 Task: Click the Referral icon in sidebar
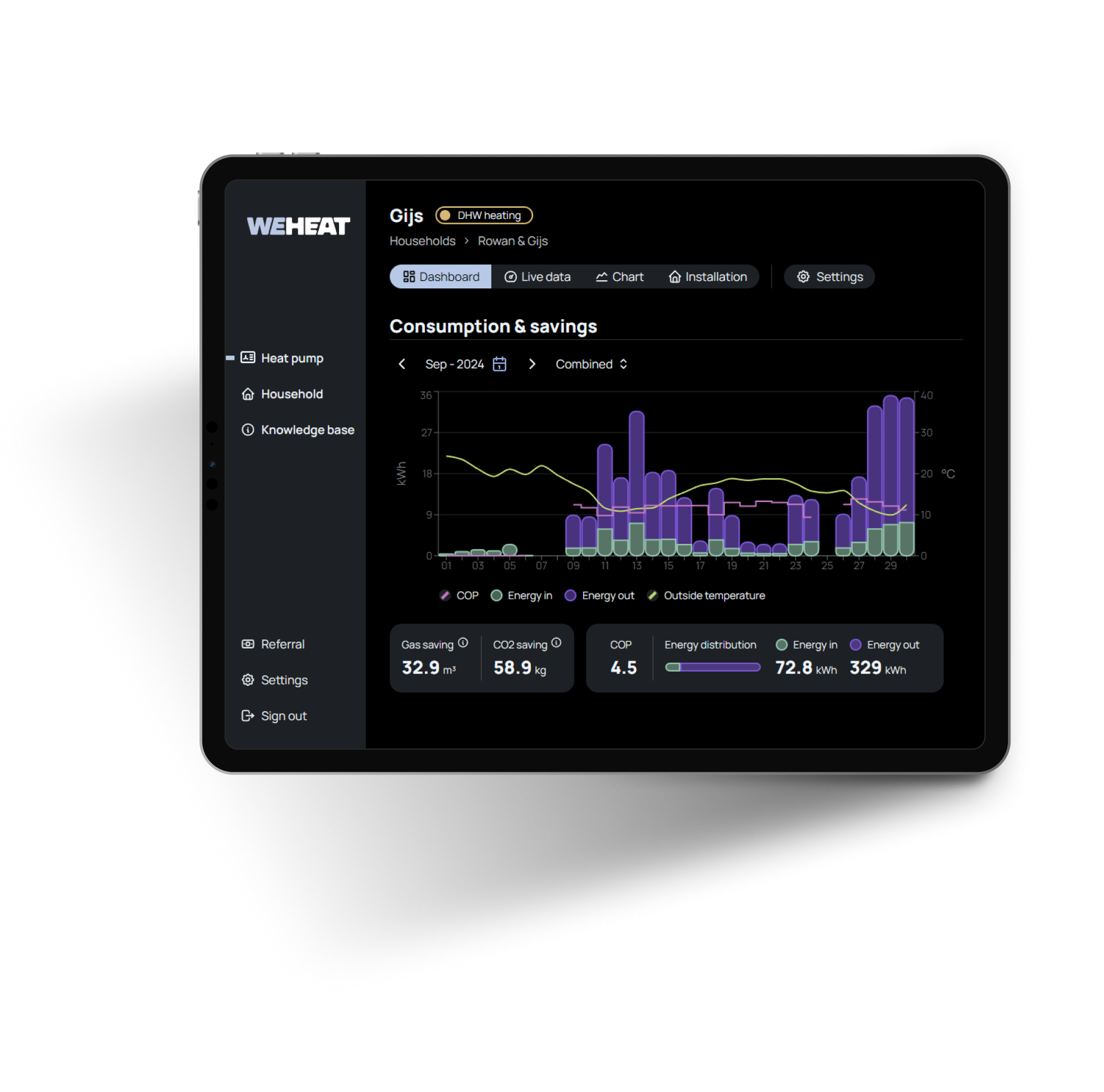click(248, 644)
